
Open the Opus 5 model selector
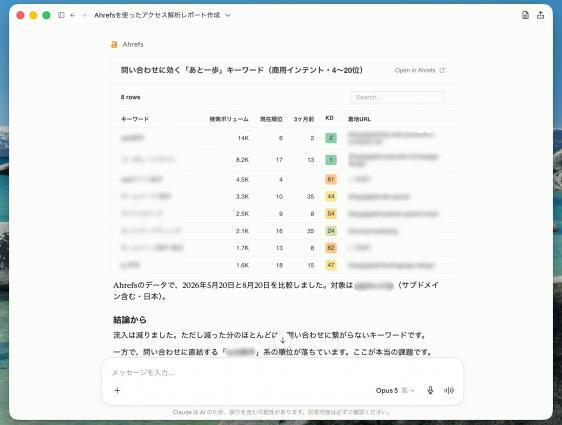pos(395,390)
